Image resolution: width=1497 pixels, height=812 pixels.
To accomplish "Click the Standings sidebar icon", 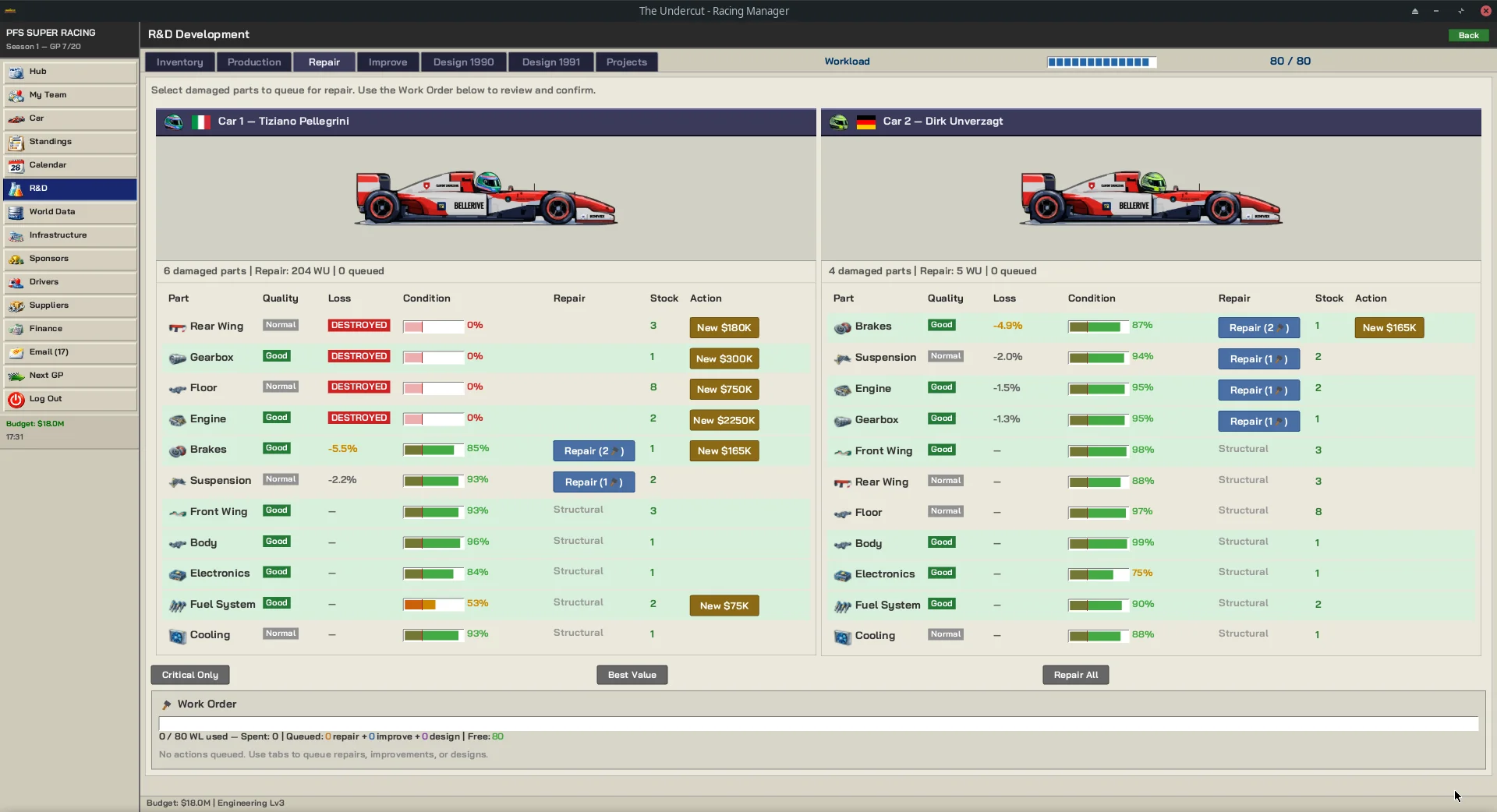I will click(x=16, y=143).
